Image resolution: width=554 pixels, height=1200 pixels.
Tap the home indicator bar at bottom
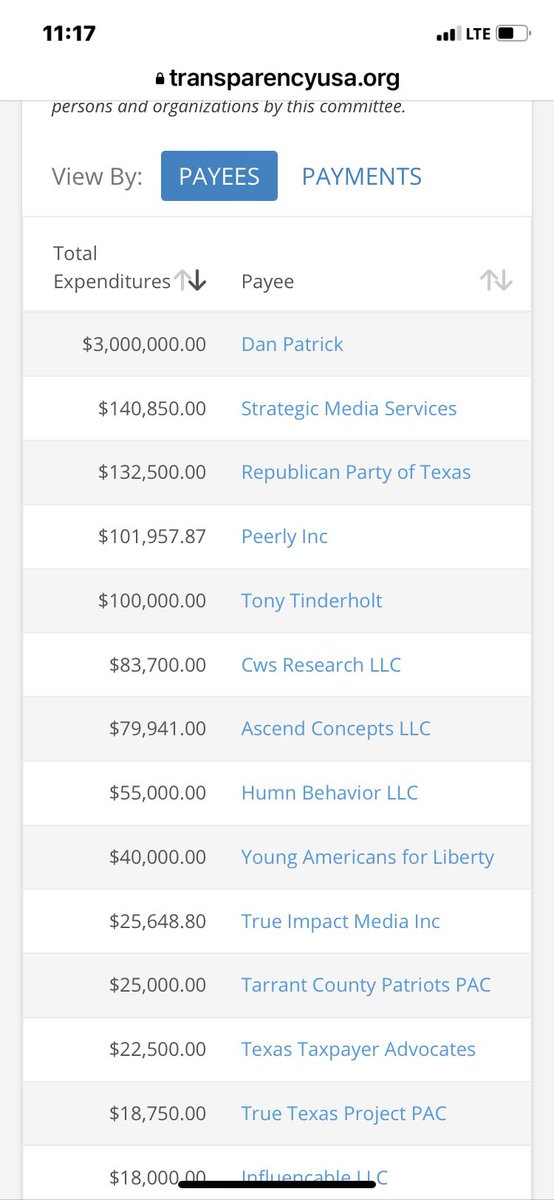click(x=277, y=1185)
